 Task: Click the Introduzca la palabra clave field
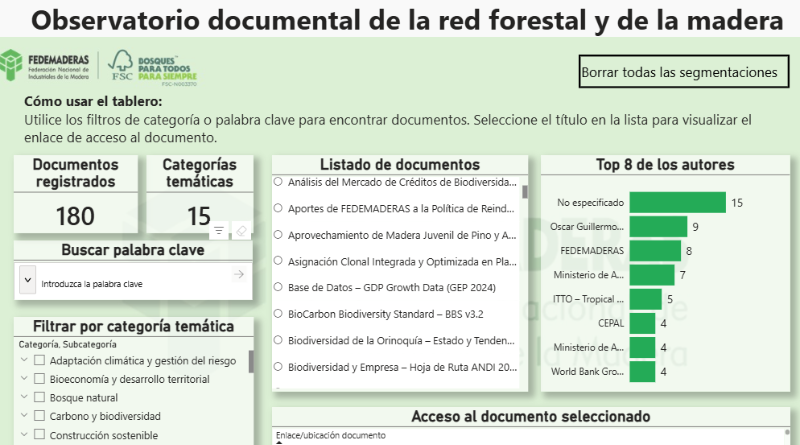point(130,284)
